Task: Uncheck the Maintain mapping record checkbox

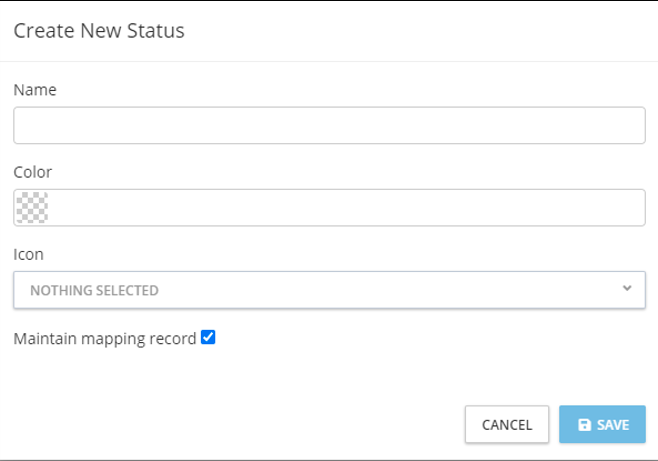Action: tap(208, 338)
